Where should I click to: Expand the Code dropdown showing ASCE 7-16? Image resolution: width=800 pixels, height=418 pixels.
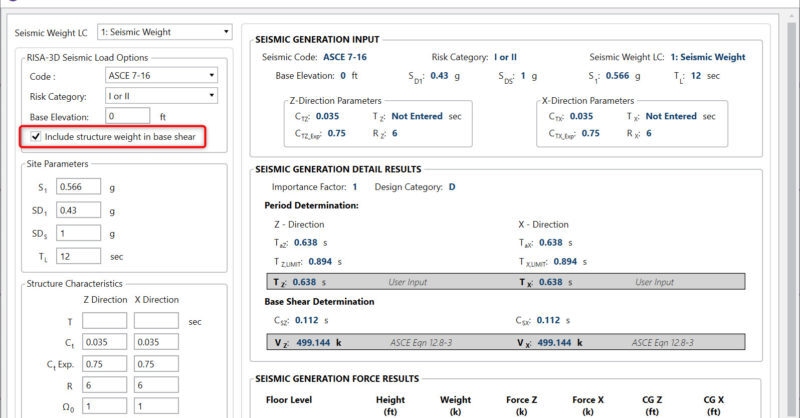pyautogui.click(x=161, y=75)
